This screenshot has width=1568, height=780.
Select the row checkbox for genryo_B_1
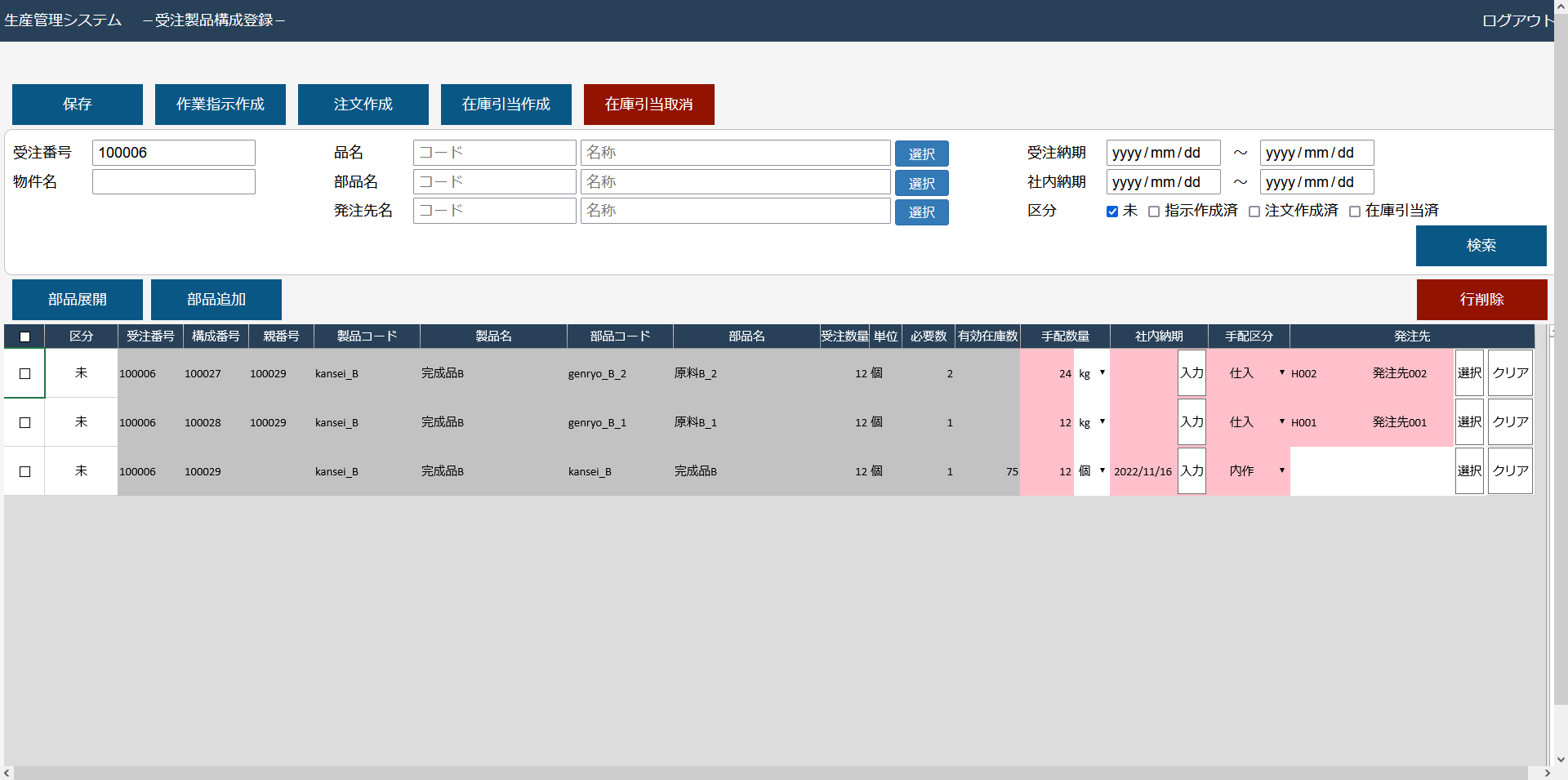pos(24,422)
